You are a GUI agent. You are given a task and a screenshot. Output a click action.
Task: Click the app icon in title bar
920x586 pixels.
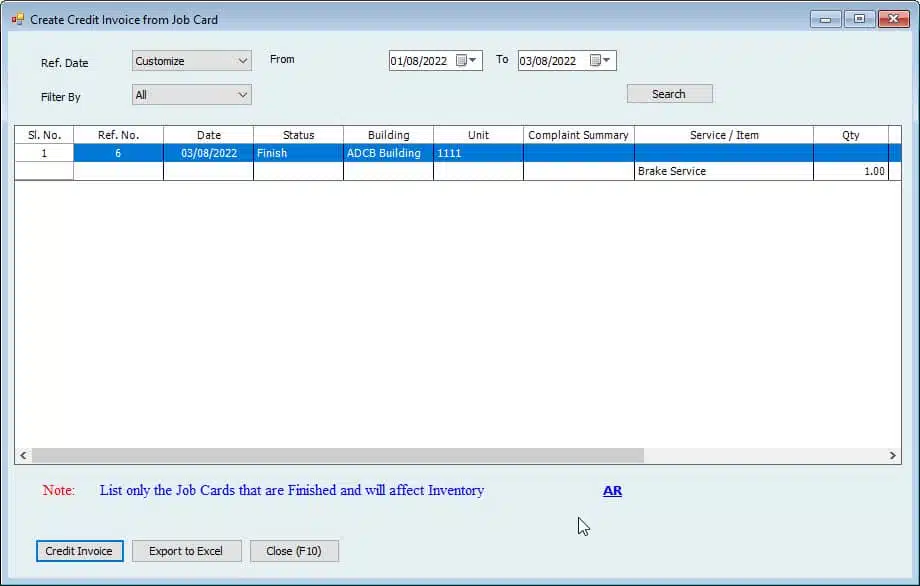coord(17,19)
